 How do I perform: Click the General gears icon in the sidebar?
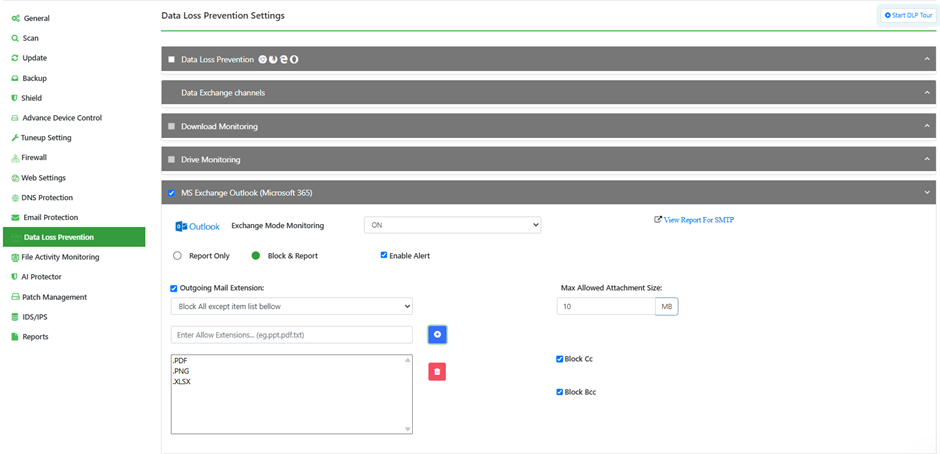(16, 19)
